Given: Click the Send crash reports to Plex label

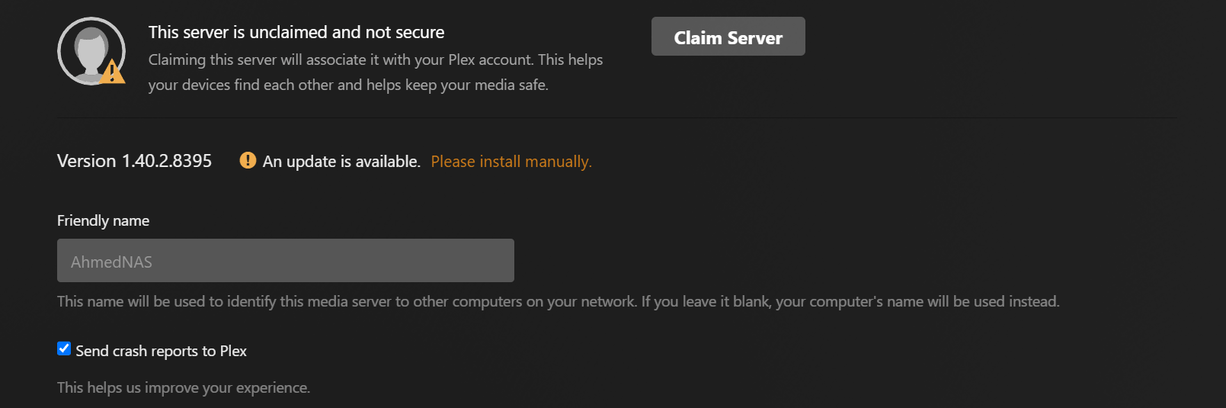Looking at the screenshot, I should (x=161, y=351).
